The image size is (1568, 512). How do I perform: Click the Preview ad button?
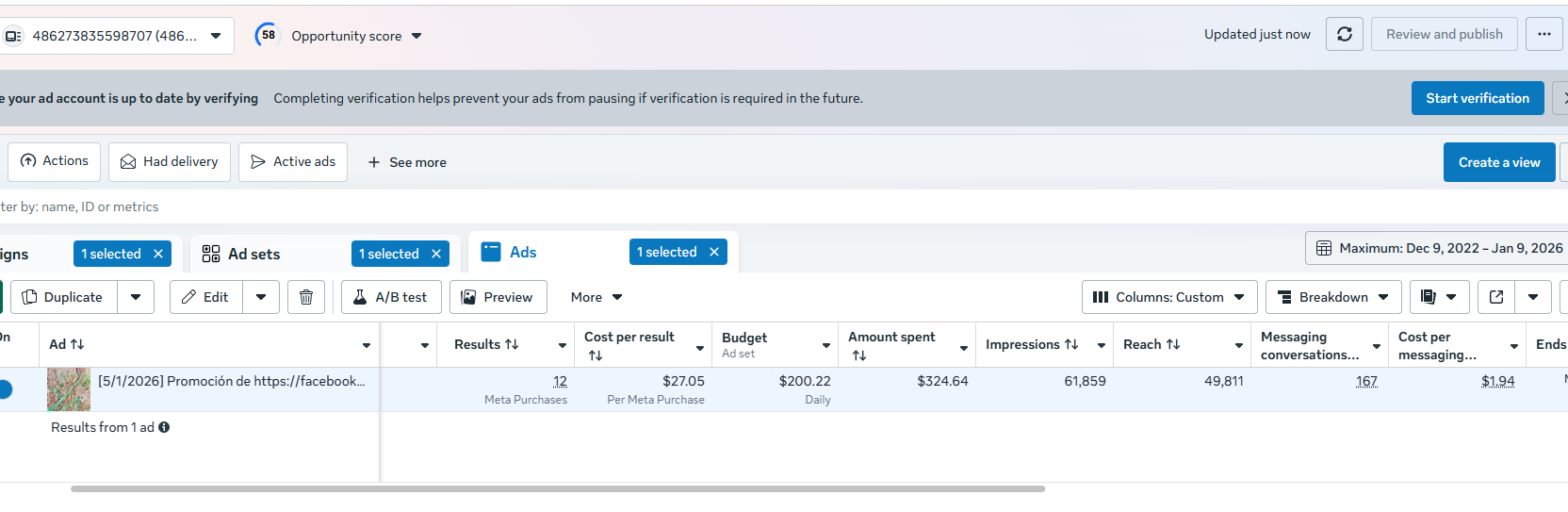[x=498, y=297]
